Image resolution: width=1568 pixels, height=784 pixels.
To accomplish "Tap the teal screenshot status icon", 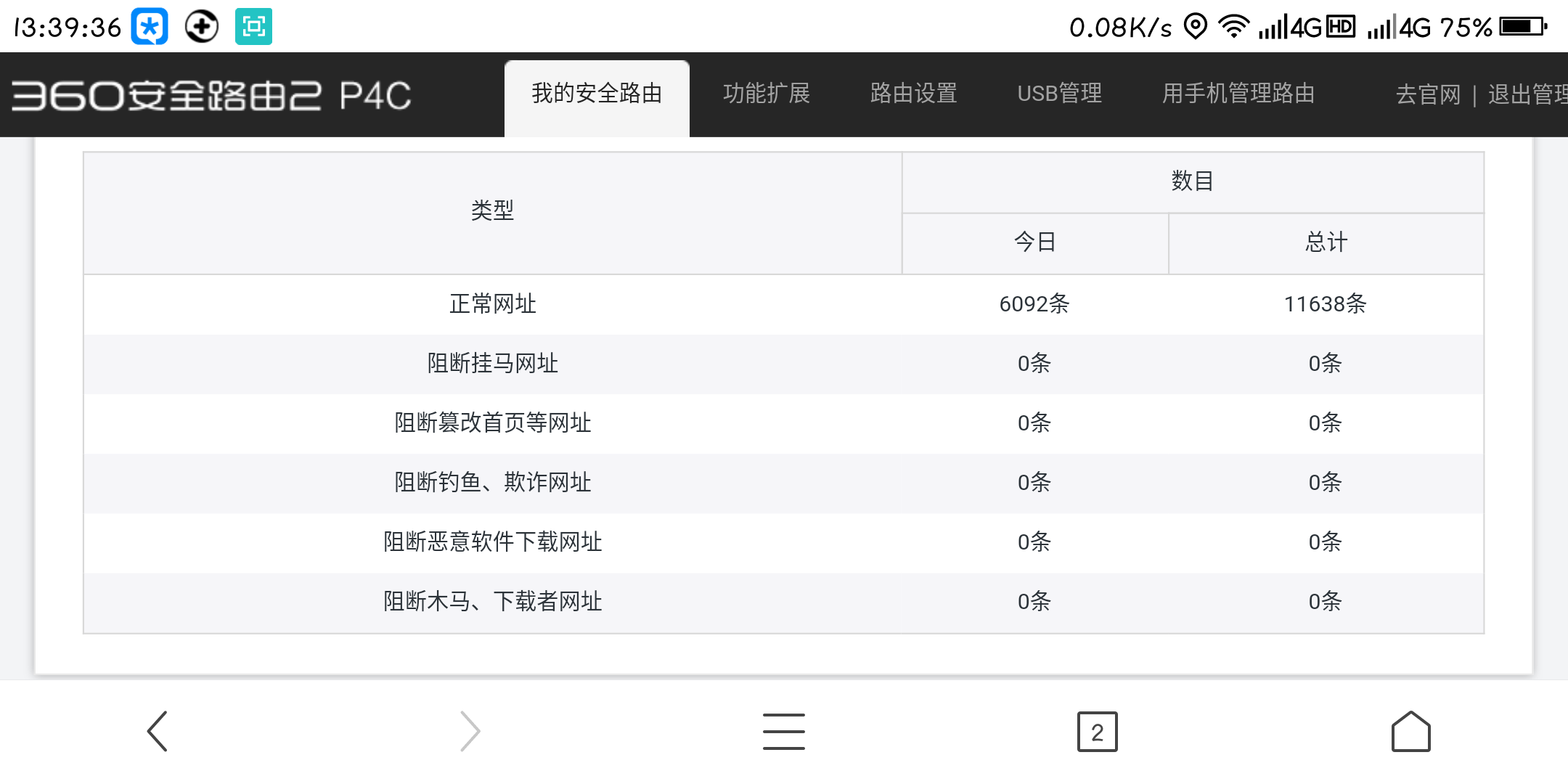I will tap(253, 27).
